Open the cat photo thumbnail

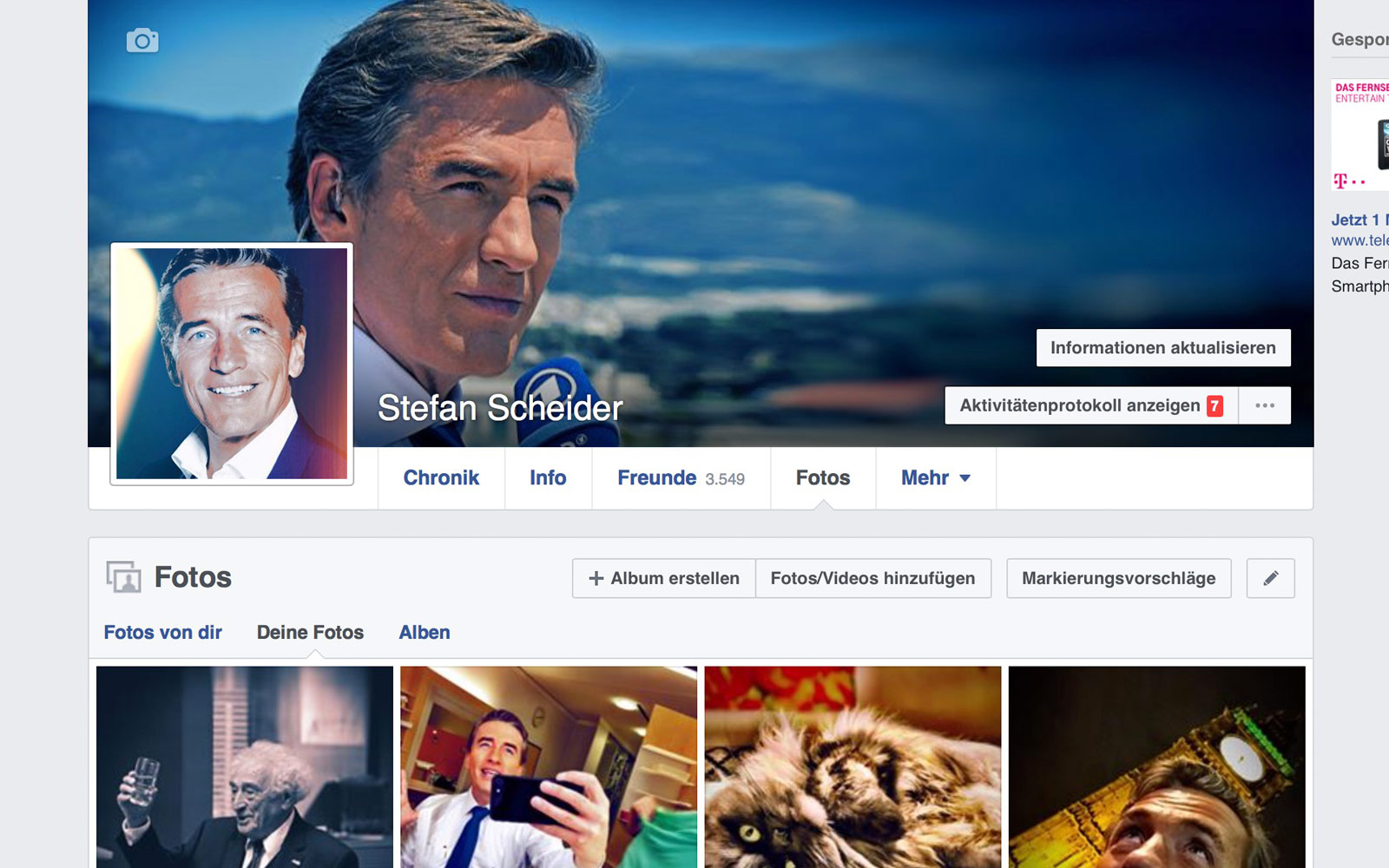[852, 766]
